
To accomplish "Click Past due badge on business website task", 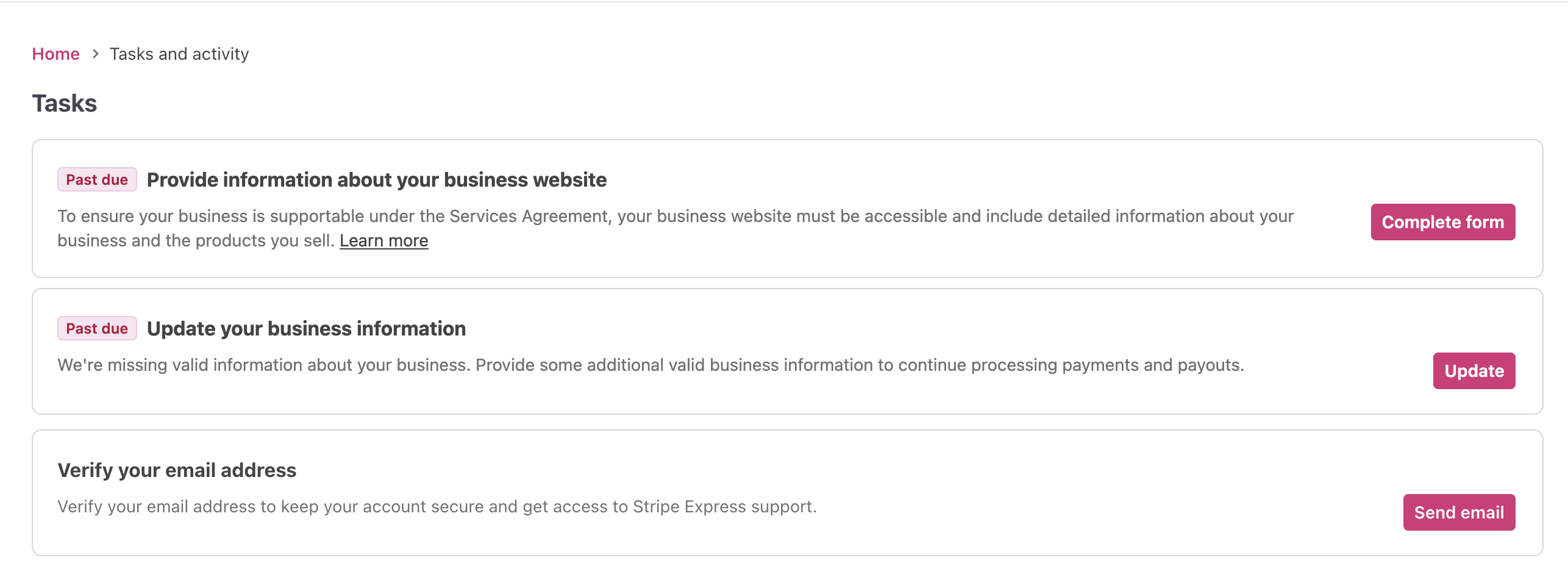I will click(97, 180).
